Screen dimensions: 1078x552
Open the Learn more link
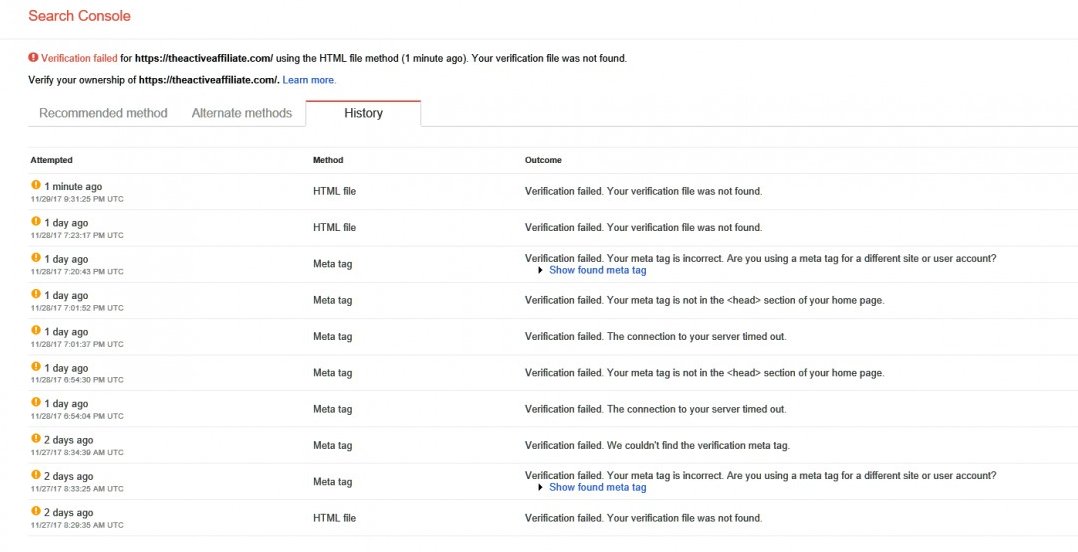click(x=309, y=80)
